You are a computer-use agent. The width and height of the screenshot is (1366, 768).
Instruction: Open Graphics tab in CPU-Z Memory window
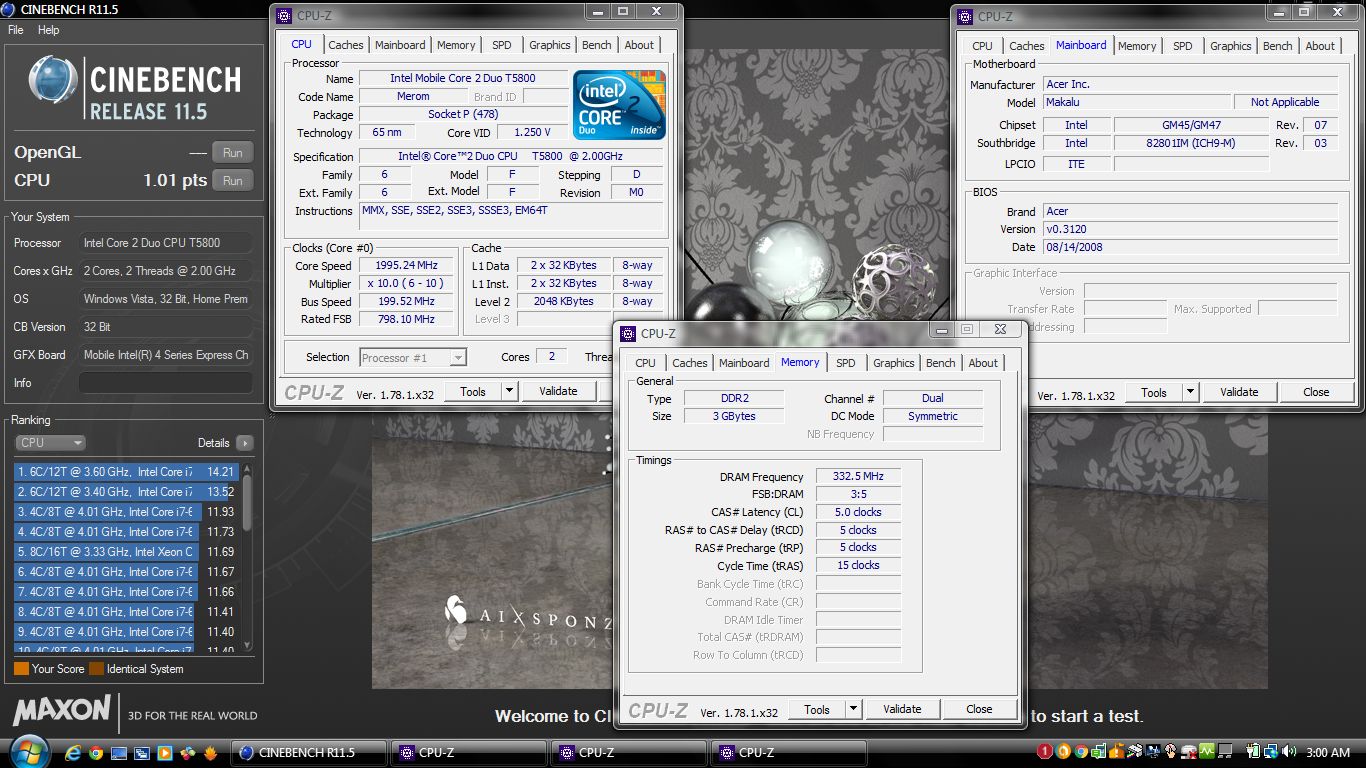[894, 363]
